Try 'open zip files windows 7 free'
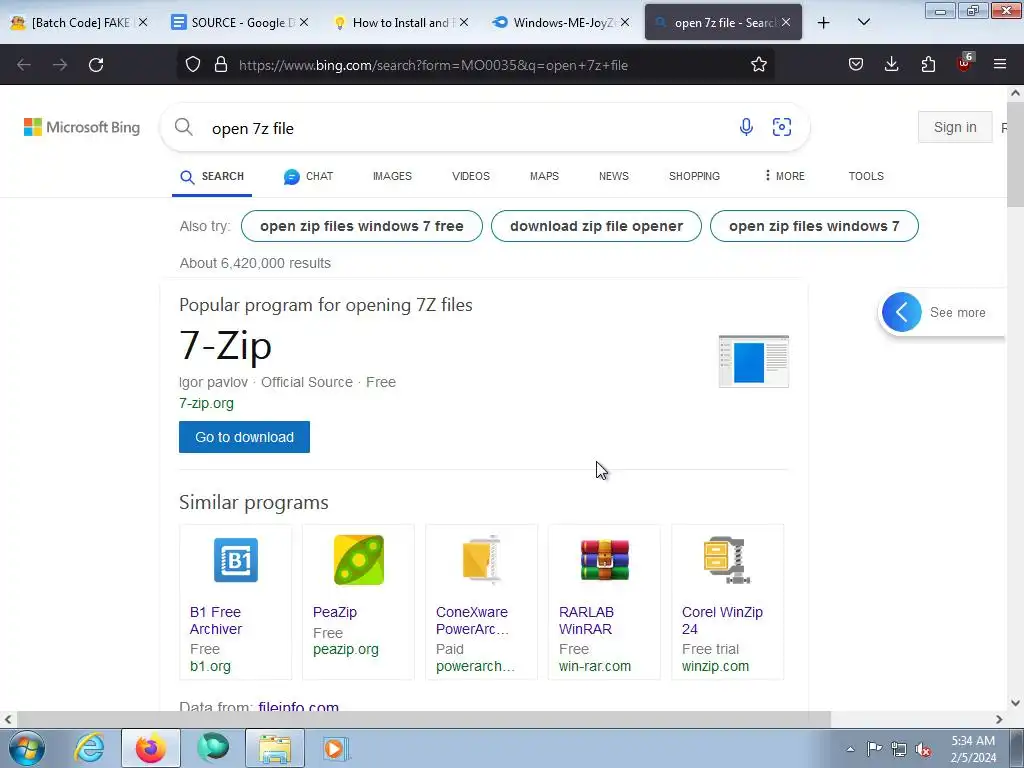The height and width of the screenshot is (768, 1024). (362, 226)
